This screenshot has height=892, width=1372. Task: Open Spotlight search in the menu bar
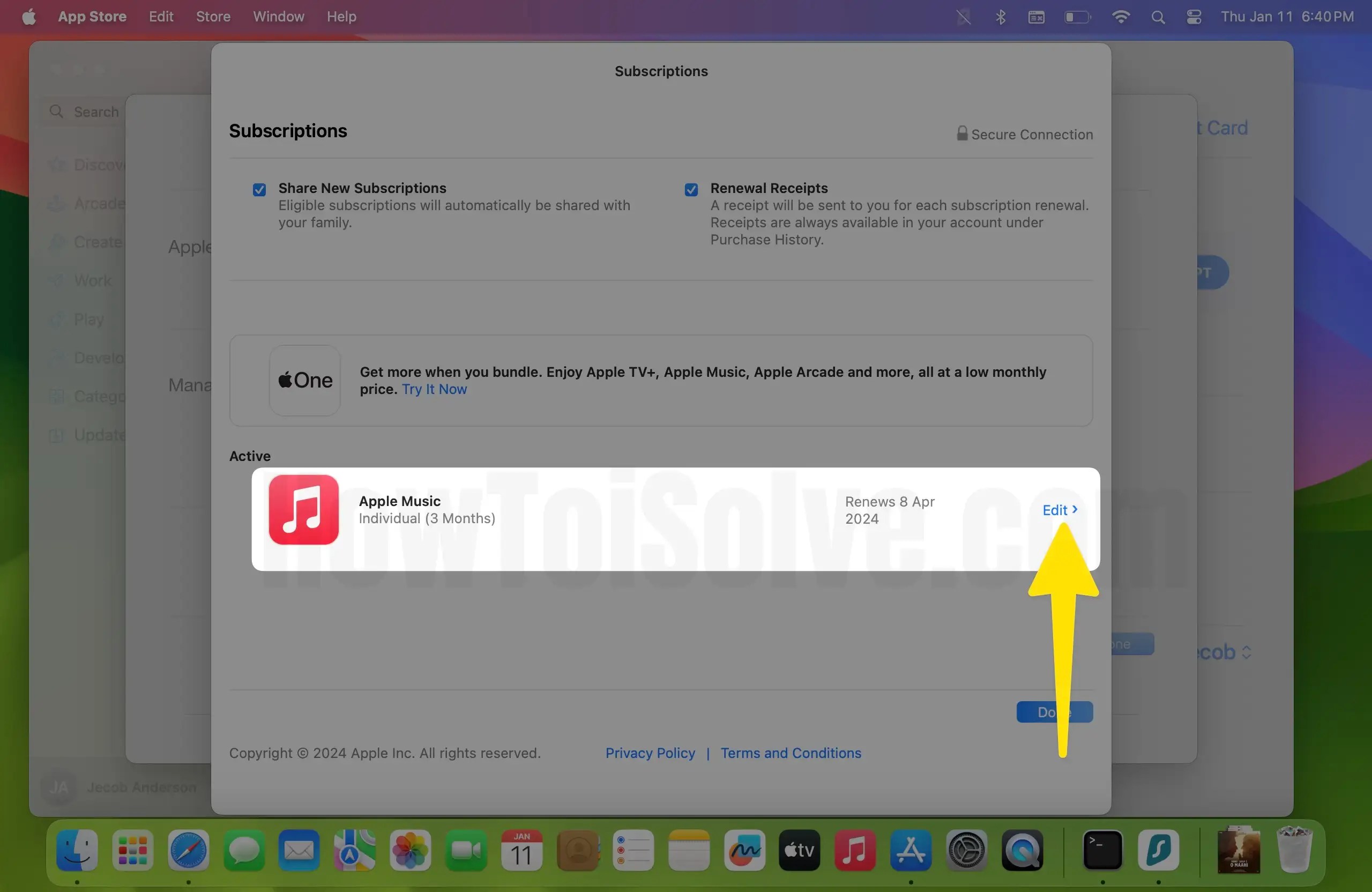point(1158,17)
